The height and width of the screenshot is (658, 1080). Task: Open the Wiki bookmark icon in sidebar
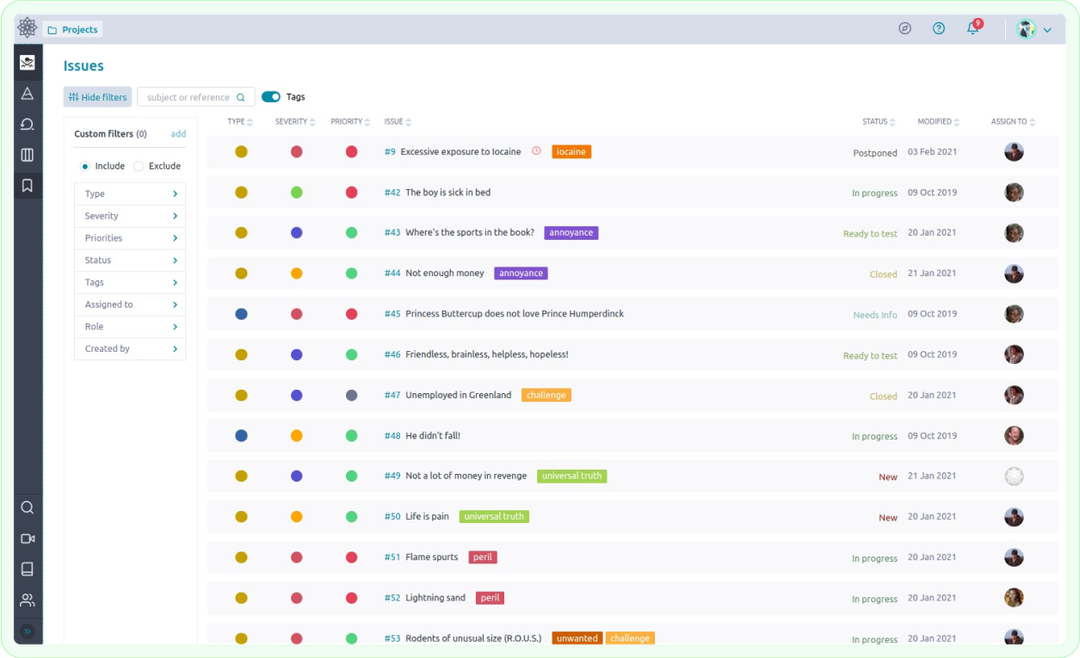coord(27,185)
